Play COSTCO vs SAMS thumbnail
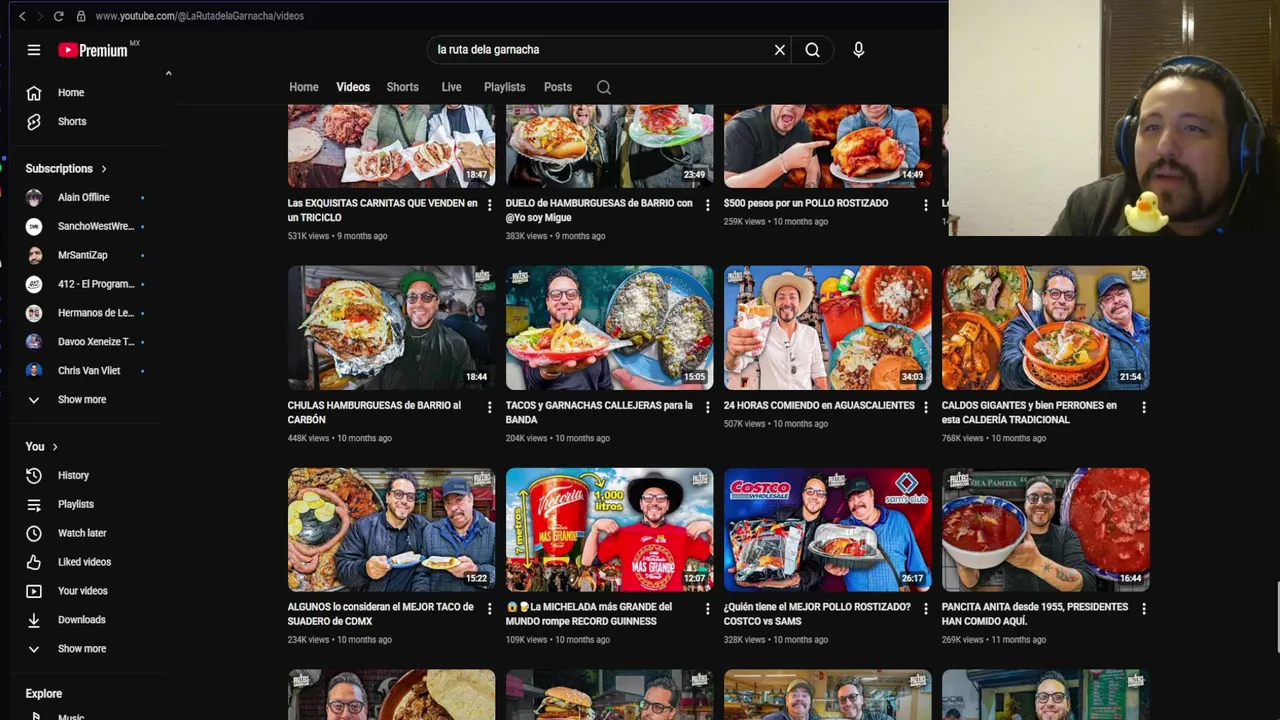This screenshot has height=720, width=1280. point(827,530)
